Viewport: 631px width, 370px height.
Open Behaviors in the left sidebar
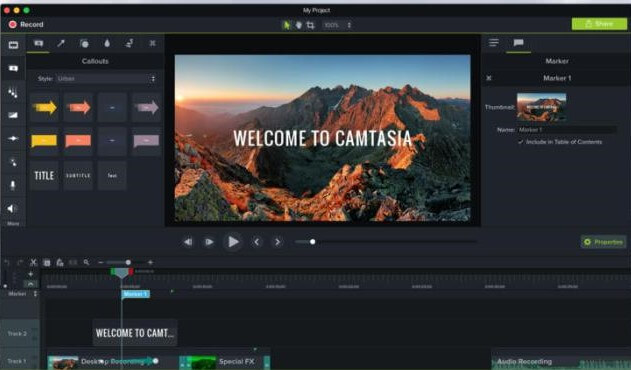[13, 92]
